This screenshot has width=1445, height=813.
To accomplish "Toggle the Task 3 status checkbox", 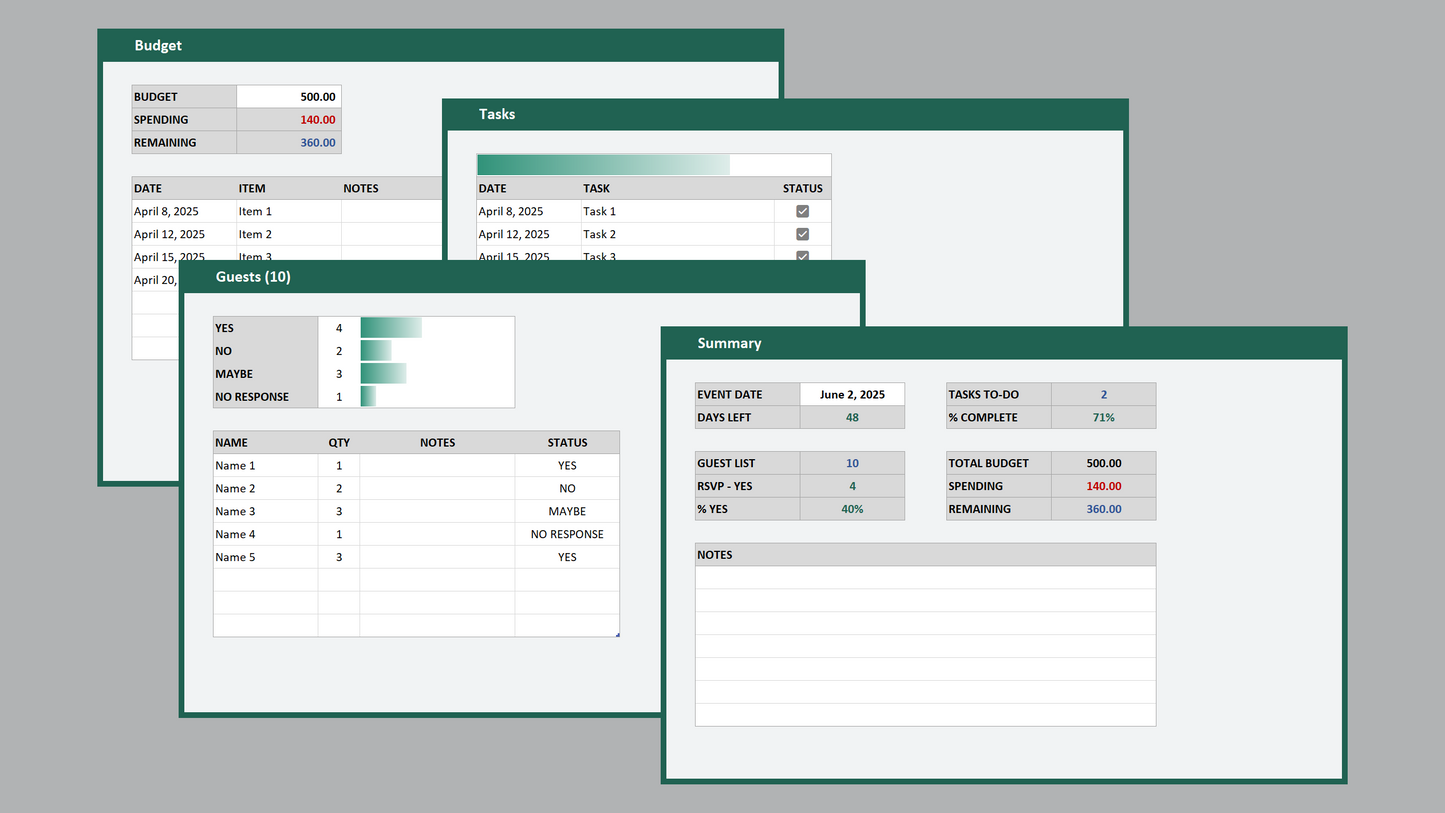I will (802, 256).
